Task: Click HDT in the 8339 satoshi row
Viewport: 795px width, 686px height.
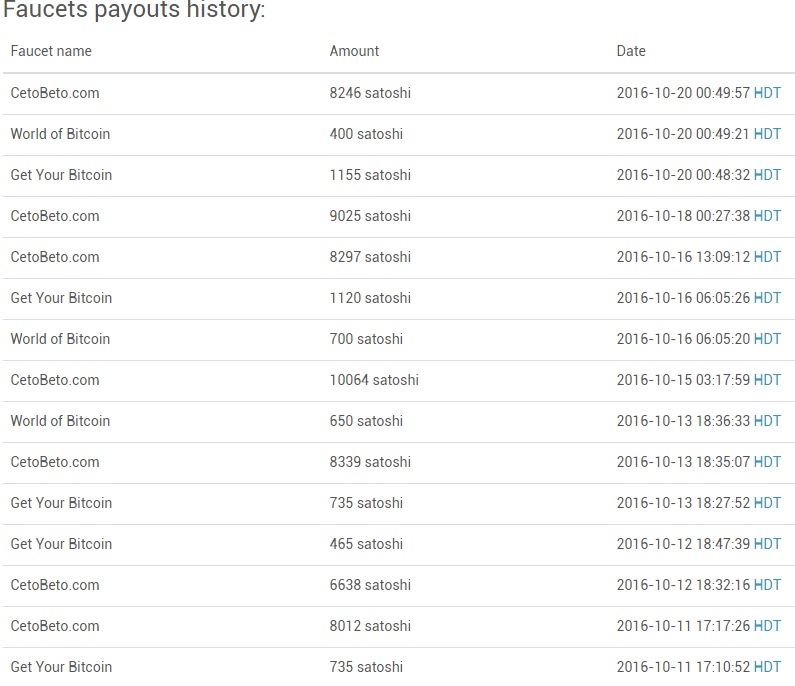Action: click(767, 462)
